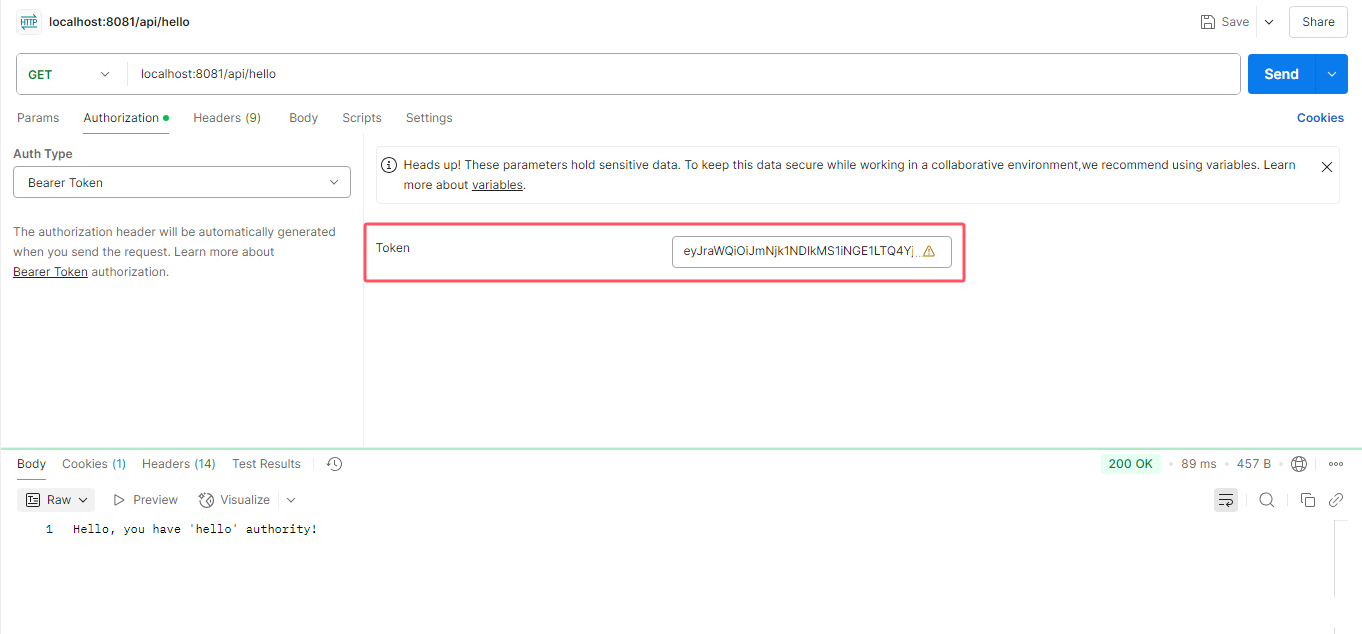Select the response Body tab
Image resolution: width=1362 pixels, height=634 pixels.
pyautogui.click(x=32, y=464)
